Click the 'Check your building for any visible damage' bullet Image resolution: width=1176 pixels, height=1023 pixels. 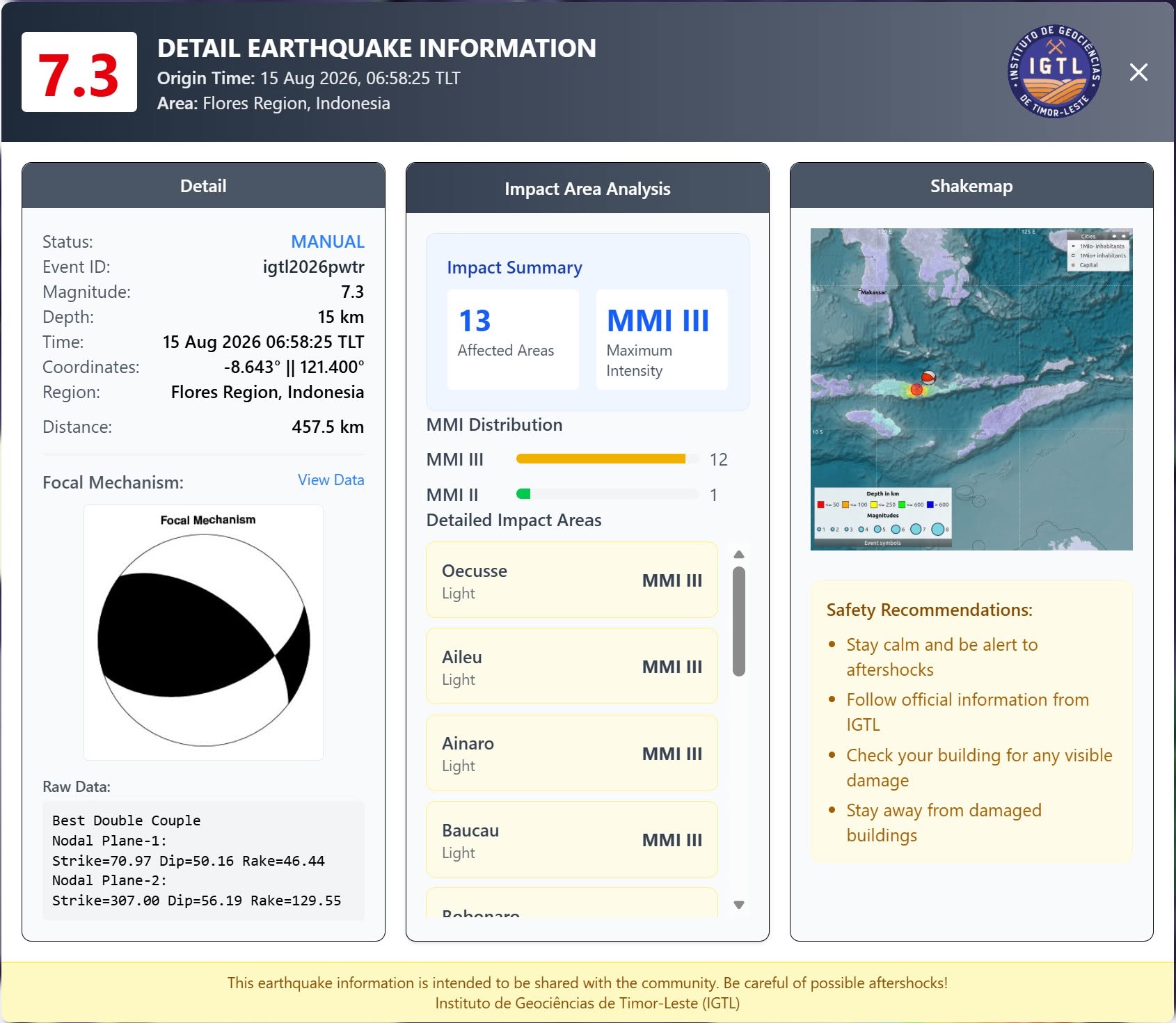point(980,768)
